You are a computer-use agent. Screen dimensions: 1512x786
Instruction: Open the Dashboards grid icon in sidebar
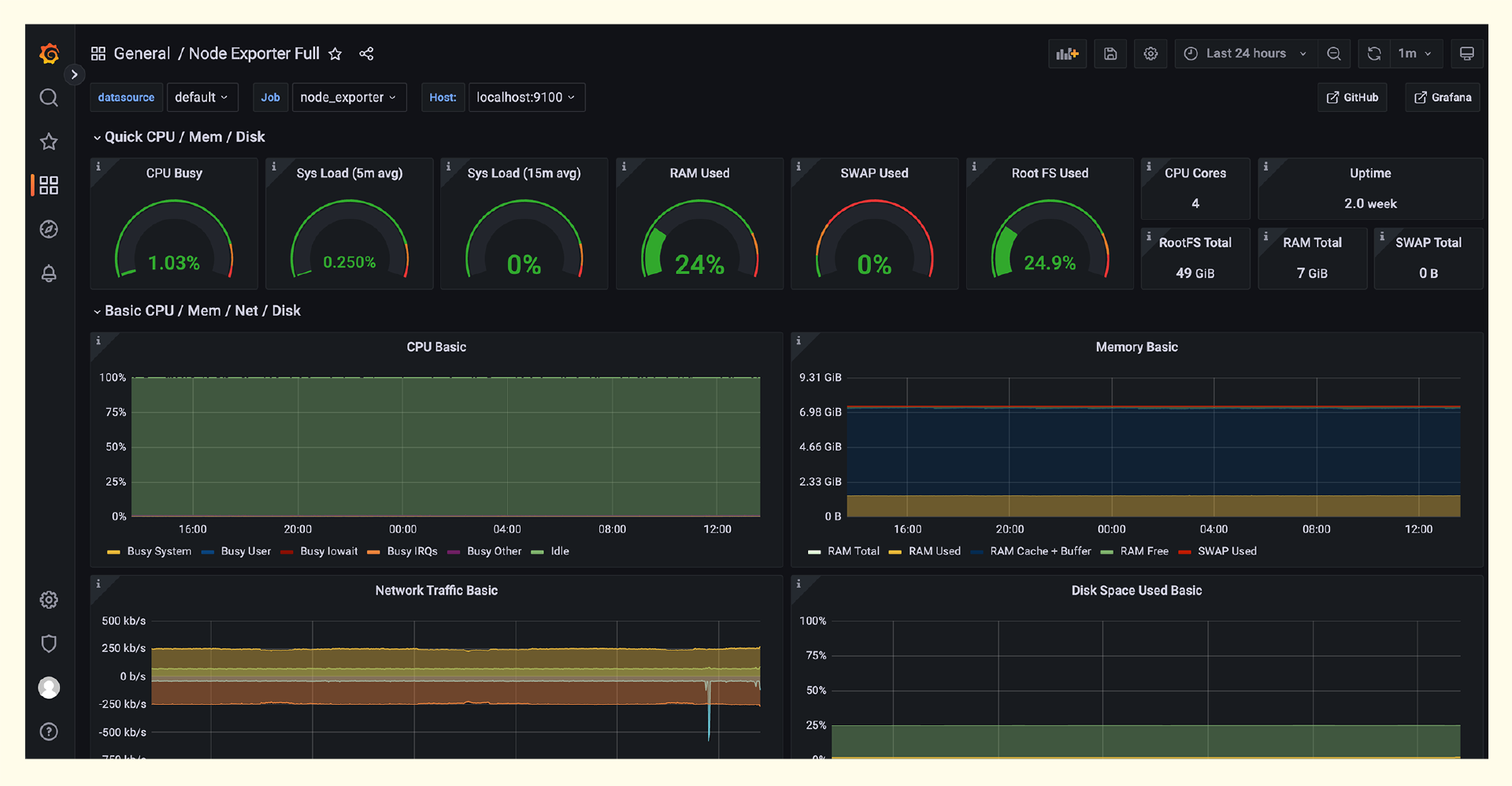(49, 185)
